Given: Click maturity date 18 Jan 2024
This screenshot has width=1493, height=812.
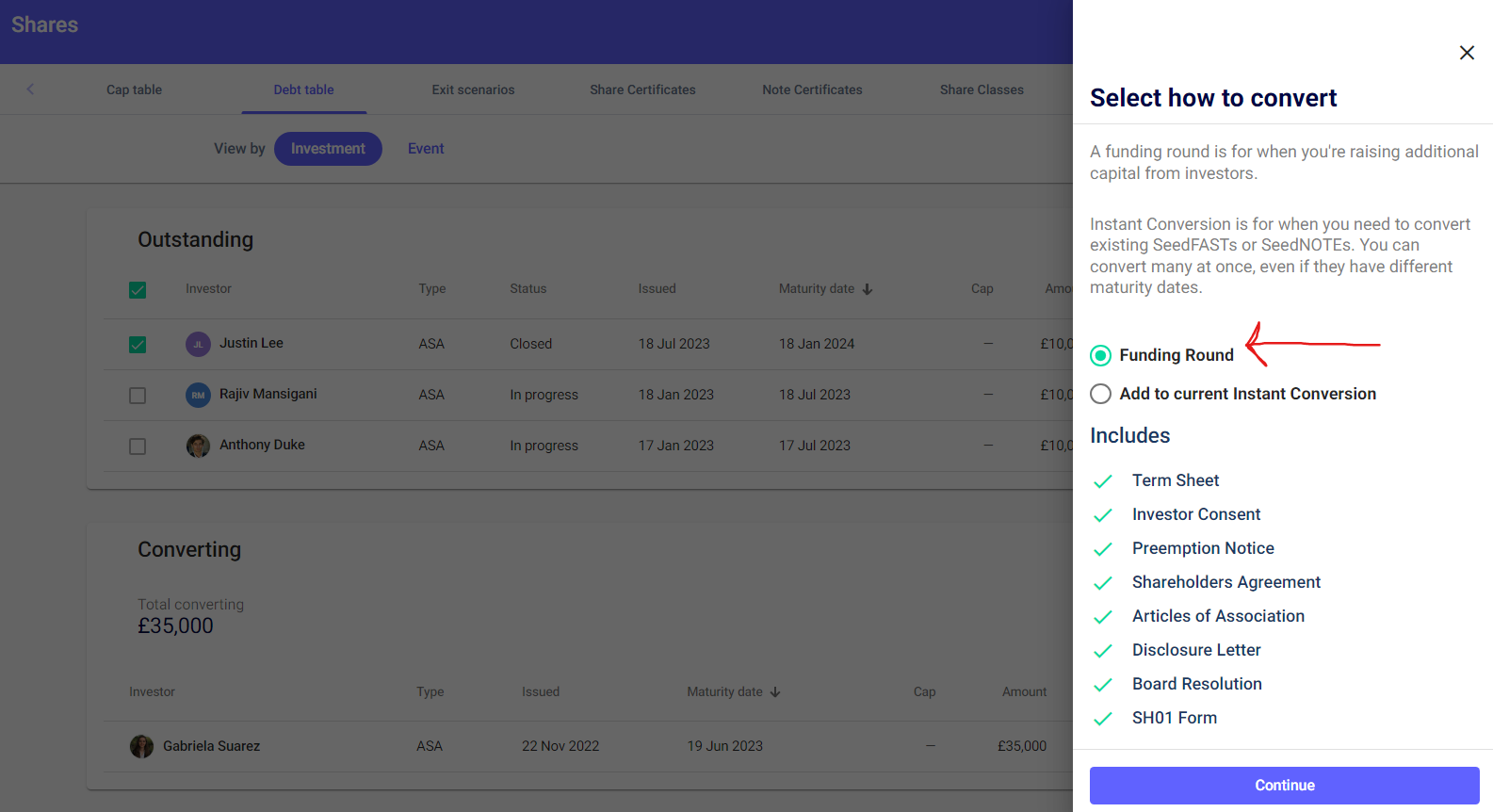Looking at the screenshot, I should tap(817, 344).
